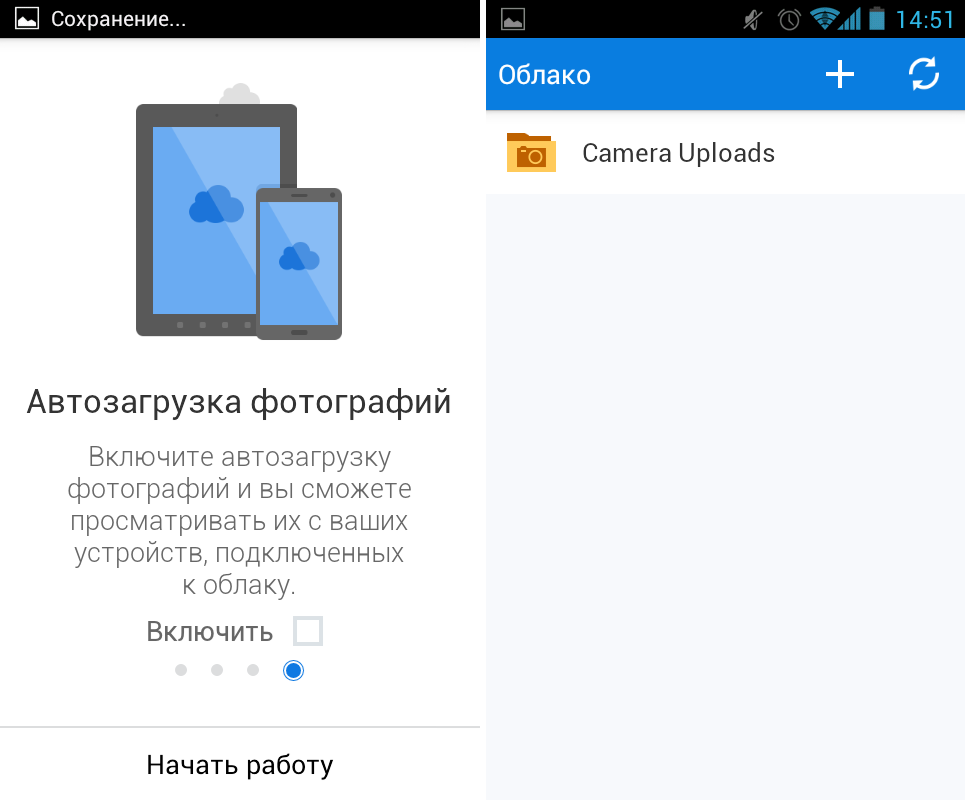Open the Camera Uploads folder name

pyautogui.click(x=678, y=153)
